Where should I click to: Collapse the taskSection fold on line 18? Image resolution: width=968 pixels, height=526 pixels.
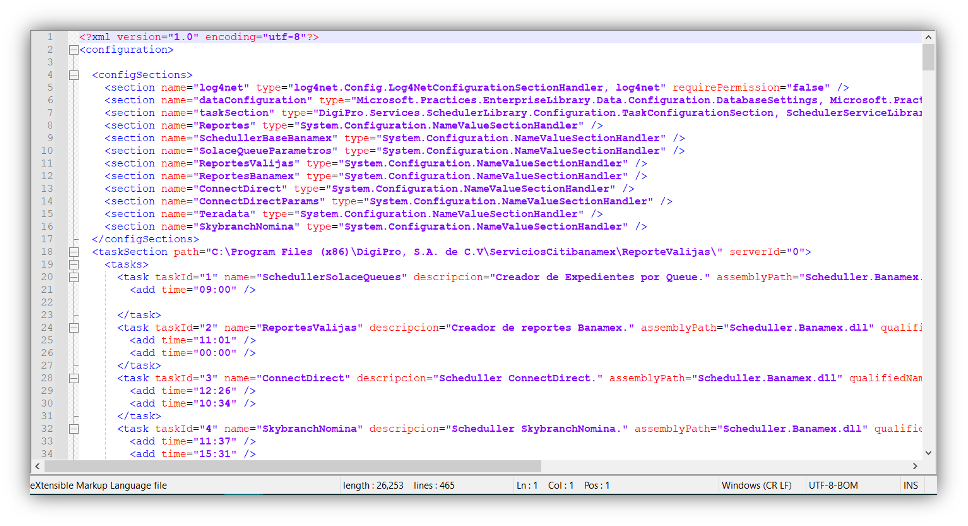click(73, 252)
